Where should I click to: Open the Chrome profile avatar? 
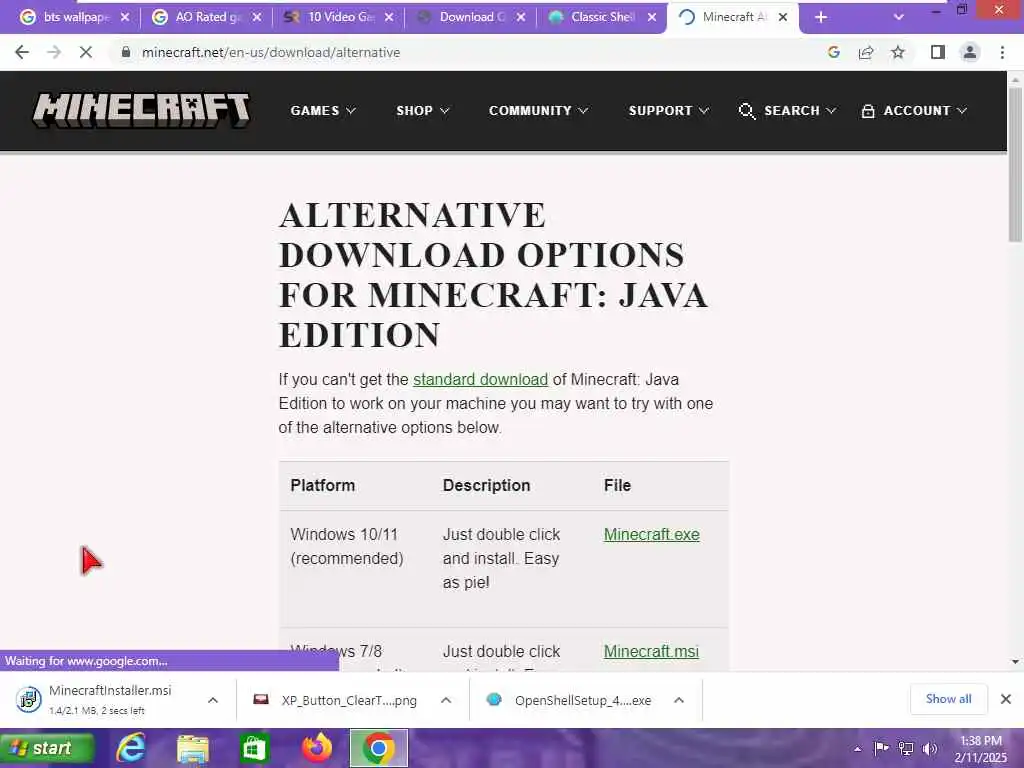tap(970, 52)
